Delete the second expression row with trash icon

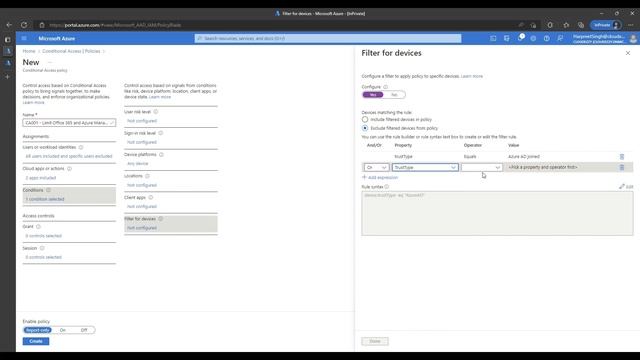point(622,167)
